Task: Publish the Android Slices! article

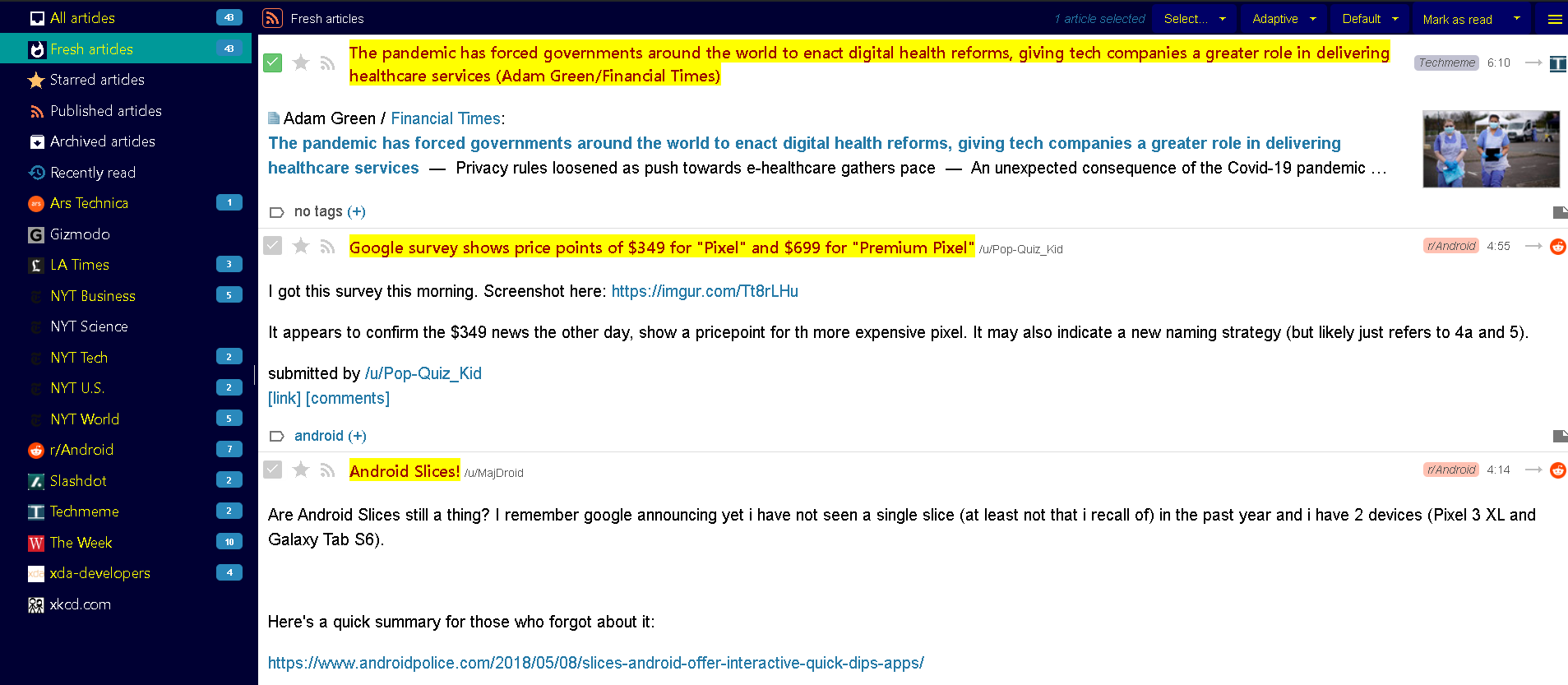Action: (327, 470)
